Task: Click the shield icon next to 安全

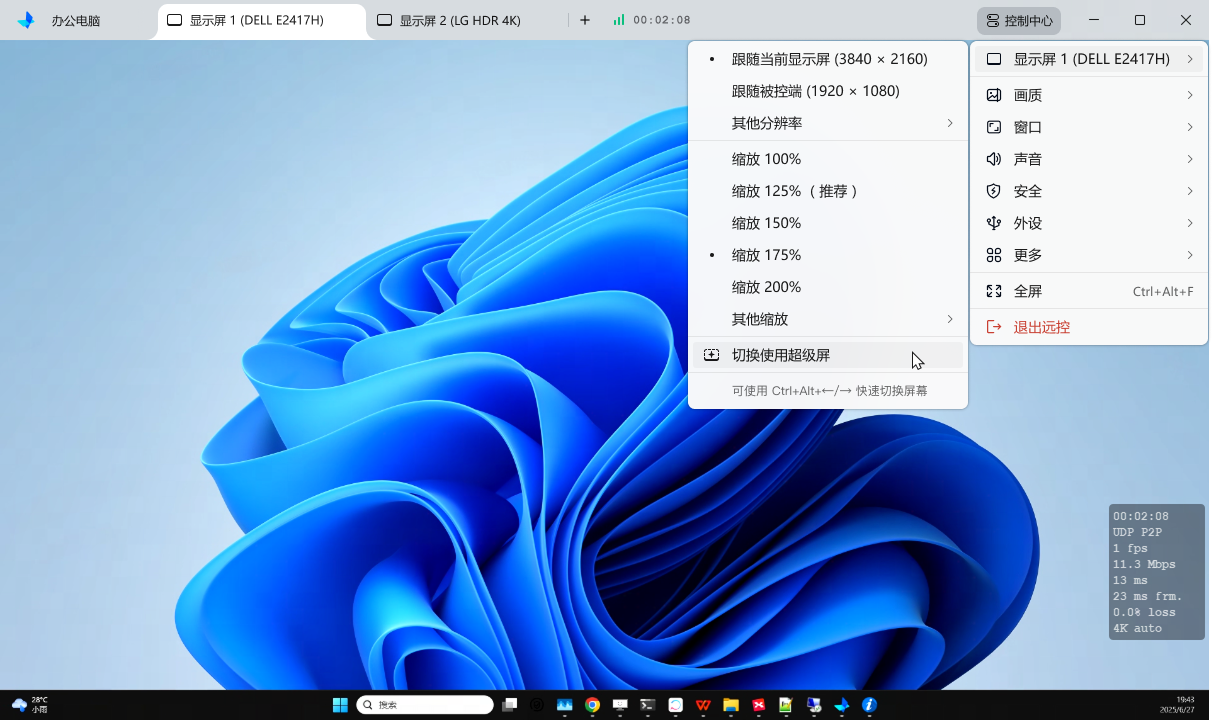Action: coord(993,191)
